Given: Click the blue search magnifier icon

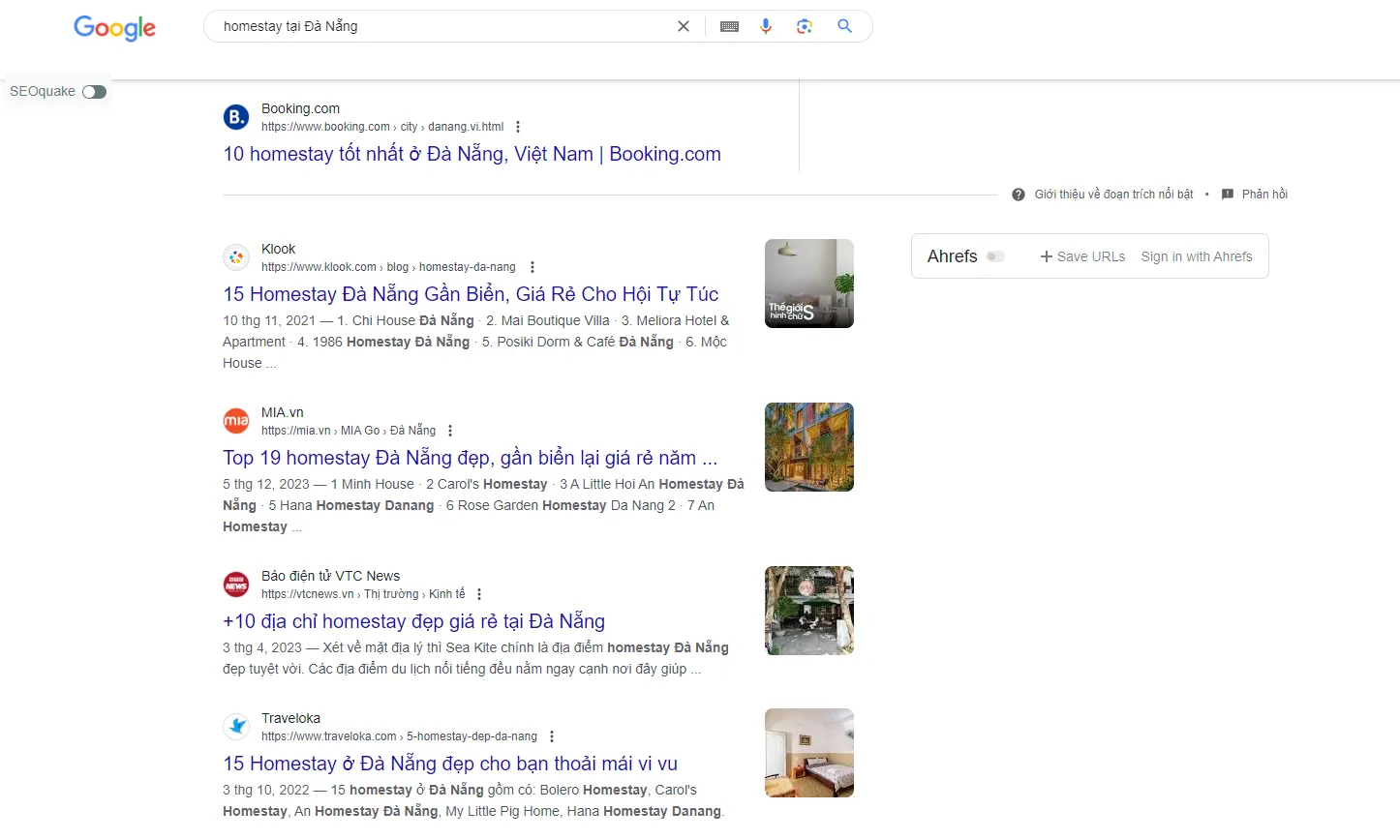Looking at the screenshot, I should [x=843, y=26].
